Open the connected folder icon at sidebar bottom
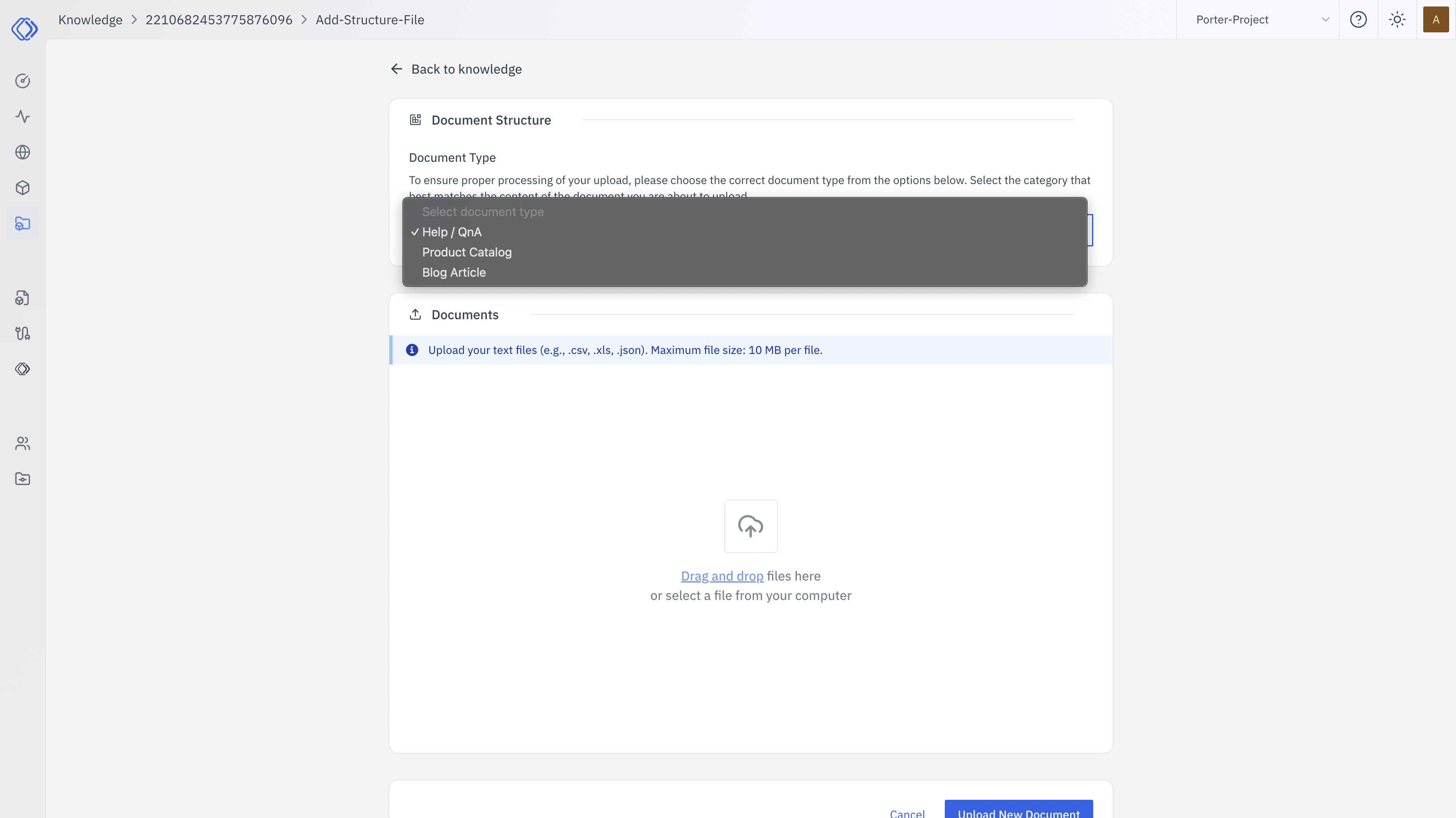Image resolution: width=1456 pixels, height=818 pixels. 23,478
